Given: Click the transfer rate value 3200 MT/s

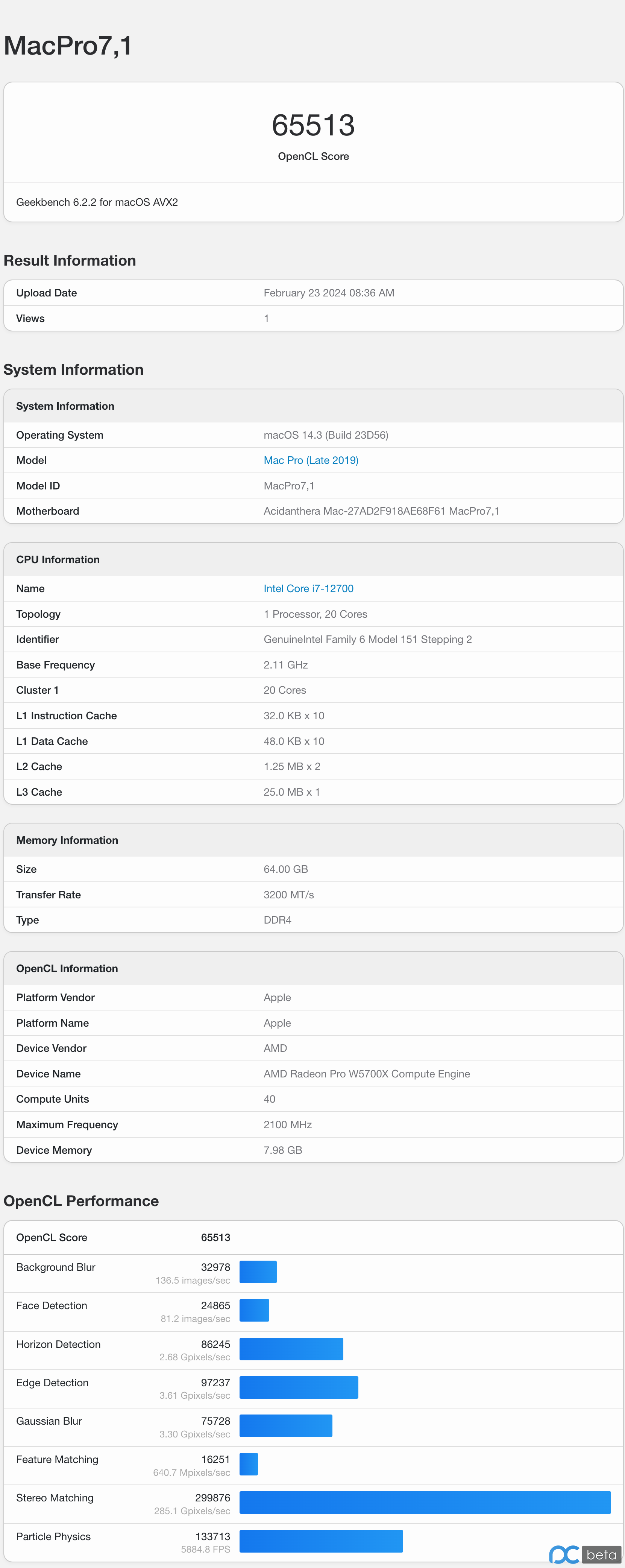Looking at the screenshot, I should (289, 895).
